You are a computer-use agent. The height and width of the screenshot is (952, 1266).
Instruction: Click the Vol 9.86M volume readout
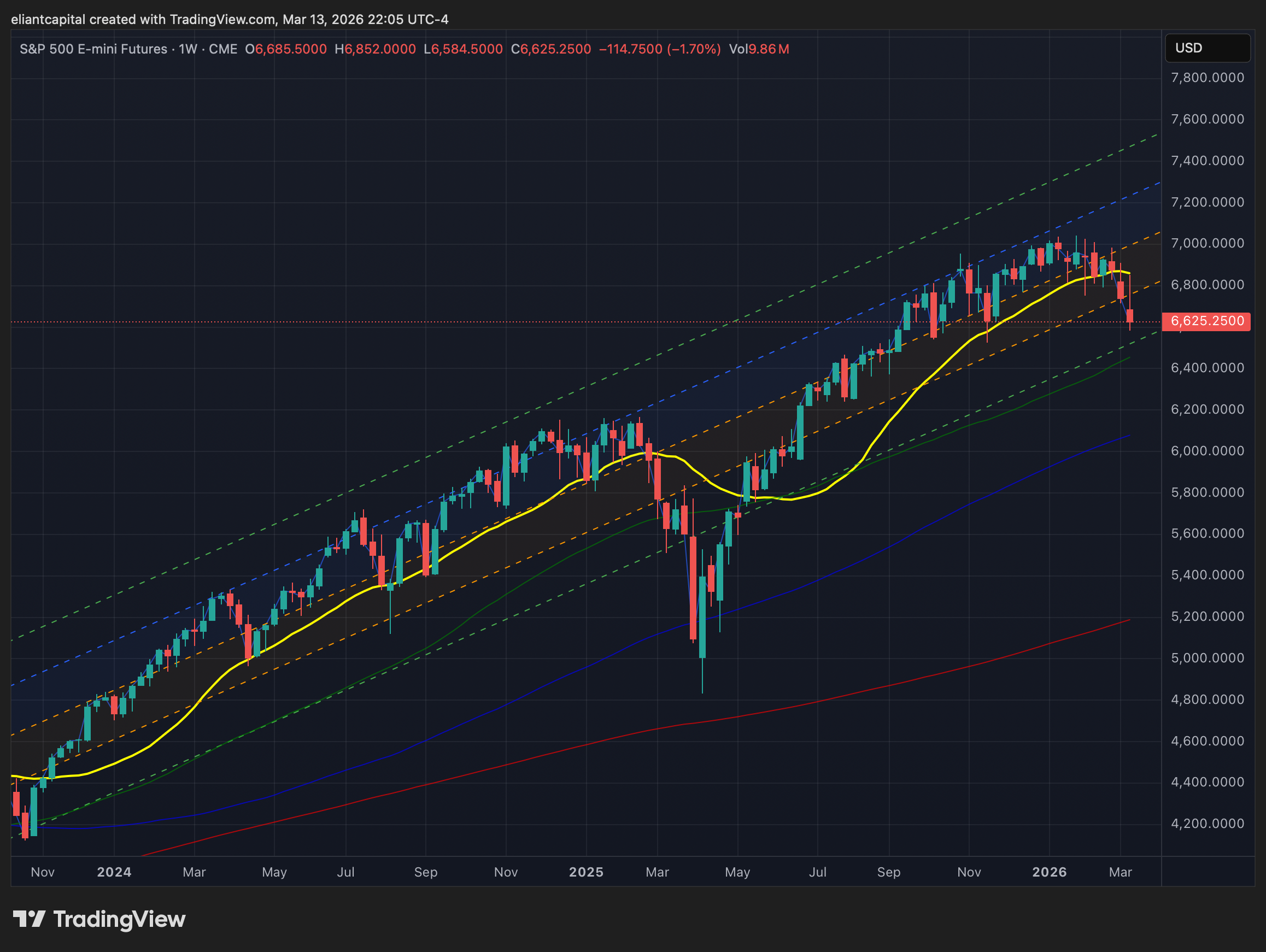tap(759, 49)
